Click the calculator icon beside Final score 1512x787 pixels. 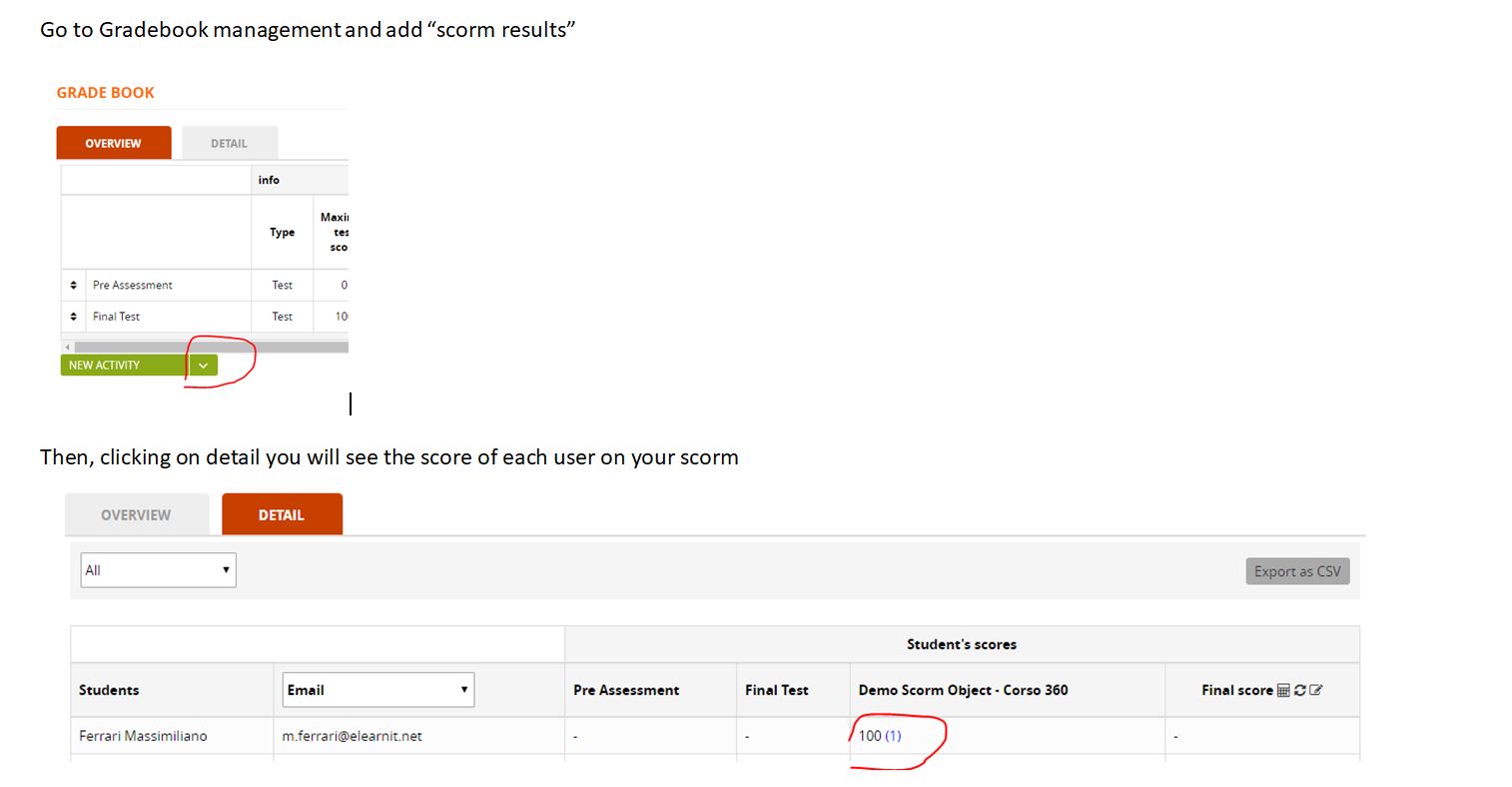(1283, 690)
